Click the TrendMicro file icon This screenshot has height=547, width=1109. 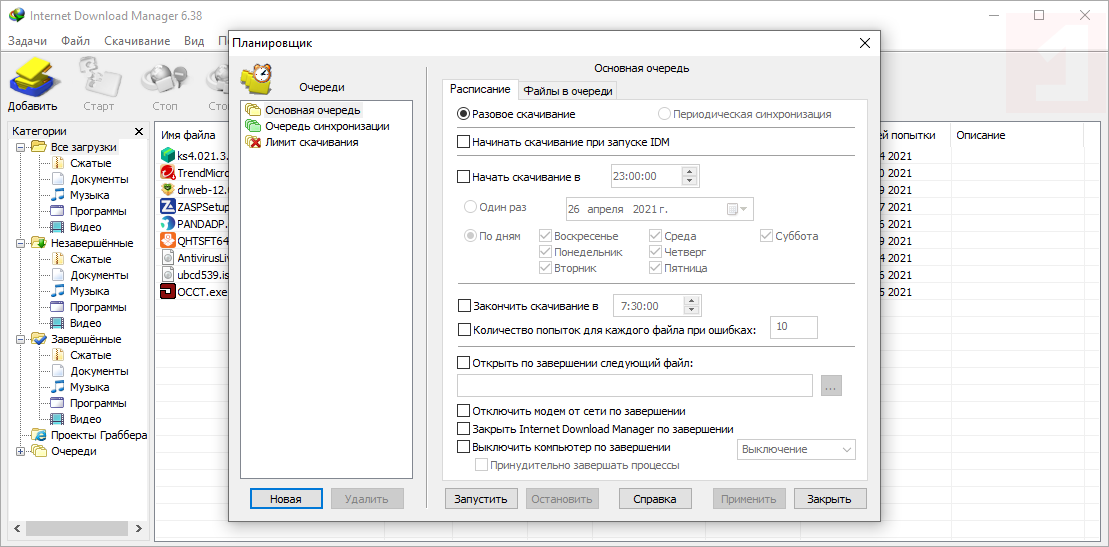(168, 172)
